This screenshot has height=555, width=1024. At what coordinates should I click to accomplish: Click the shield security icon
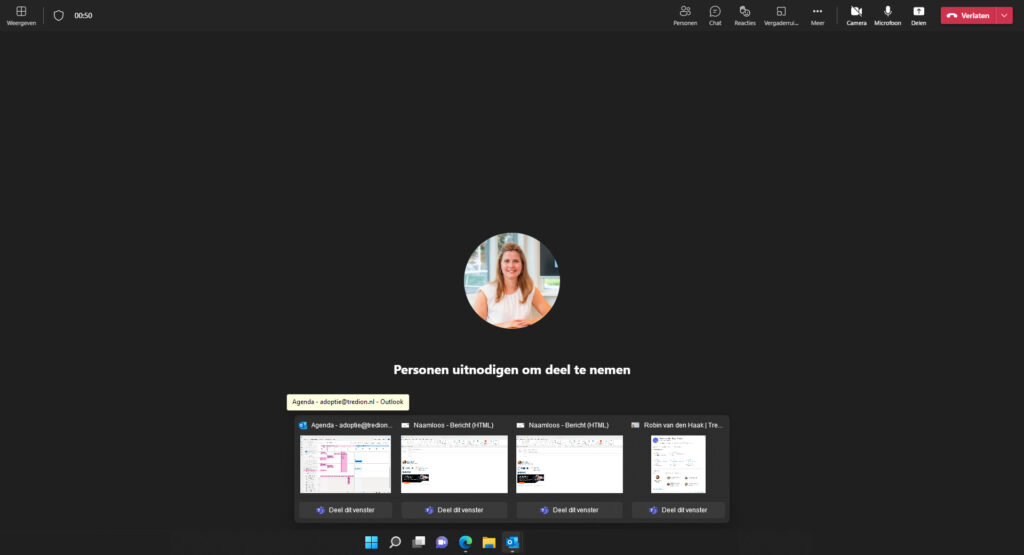click(59, 16)
